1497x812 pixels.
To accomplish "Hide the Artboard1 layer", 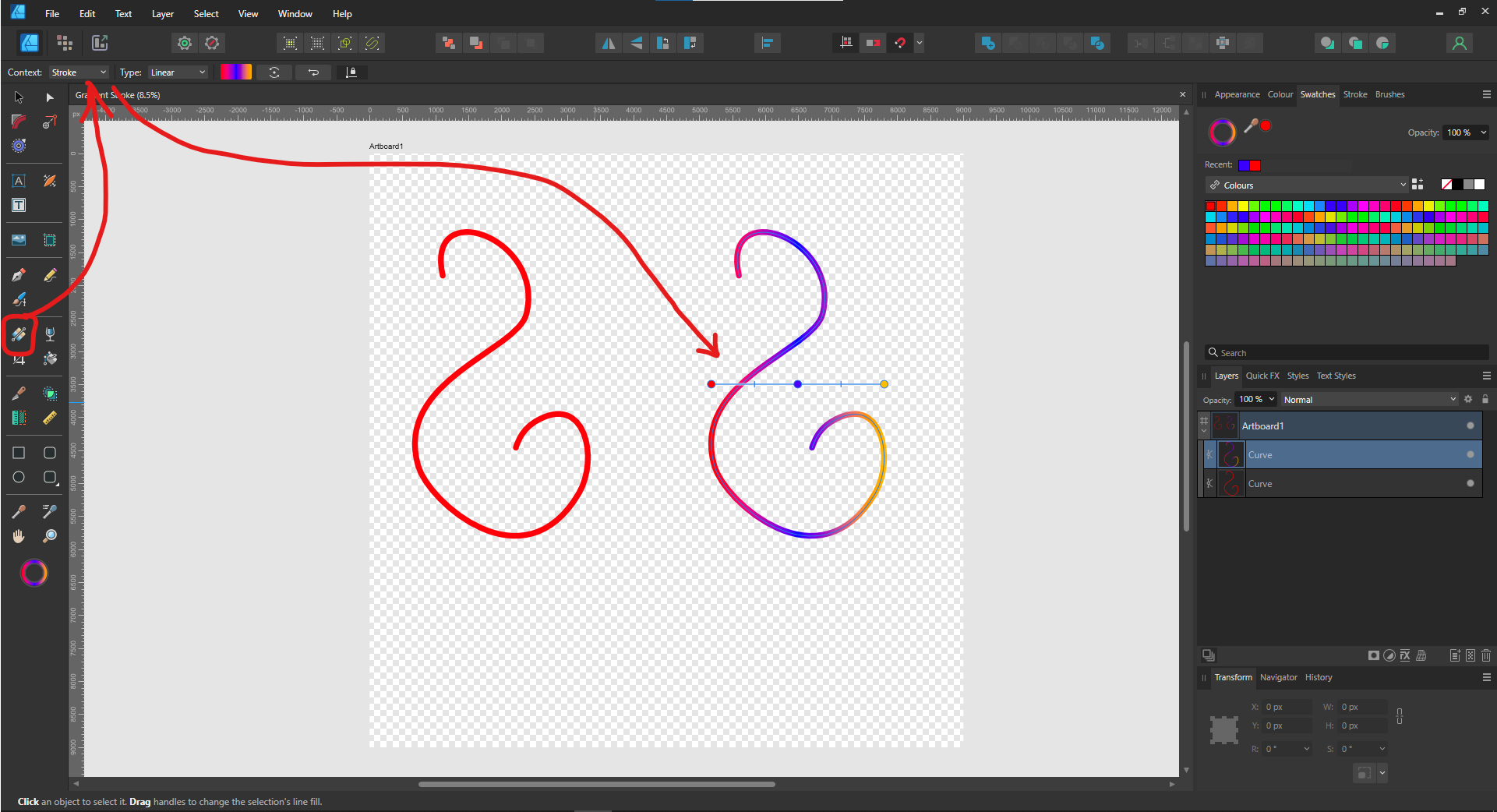I will pos(1470,425).
